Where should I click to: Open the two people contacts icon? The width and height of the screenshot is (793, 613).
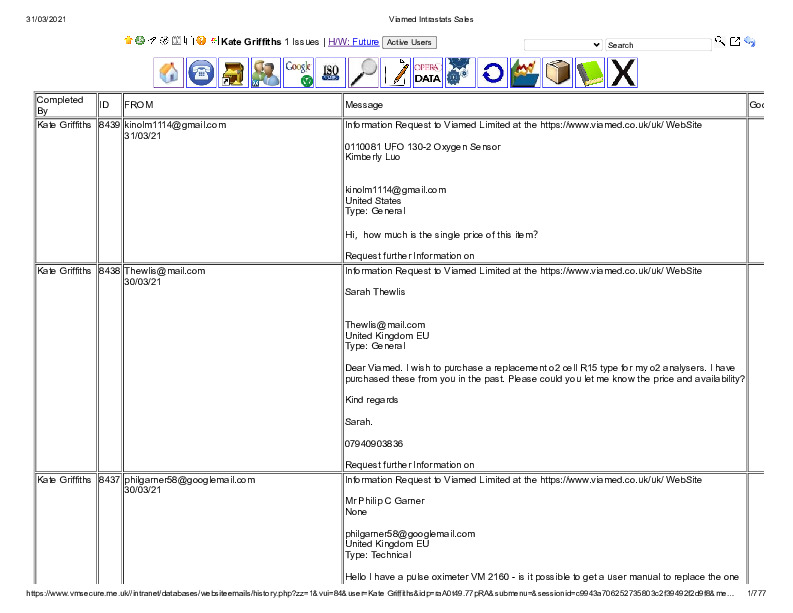click(265, 73)
